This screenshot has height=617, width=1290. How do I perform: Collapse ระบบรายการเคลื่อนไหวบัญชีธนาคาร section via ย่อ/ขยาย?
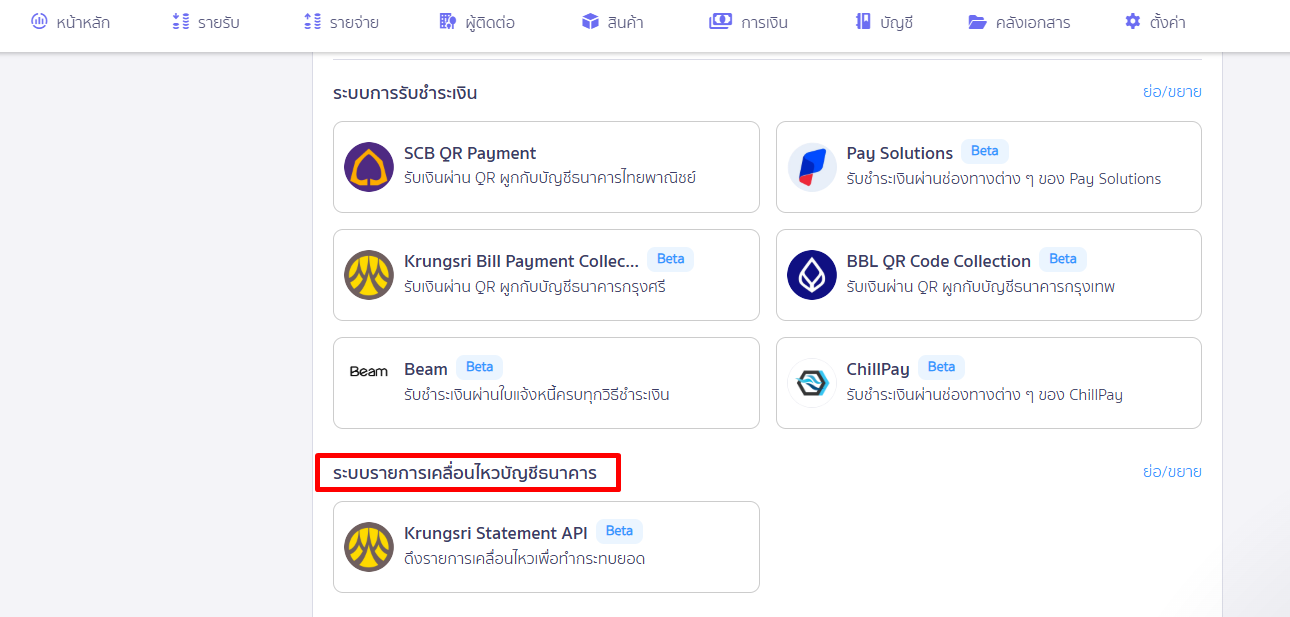point(1172,471)
